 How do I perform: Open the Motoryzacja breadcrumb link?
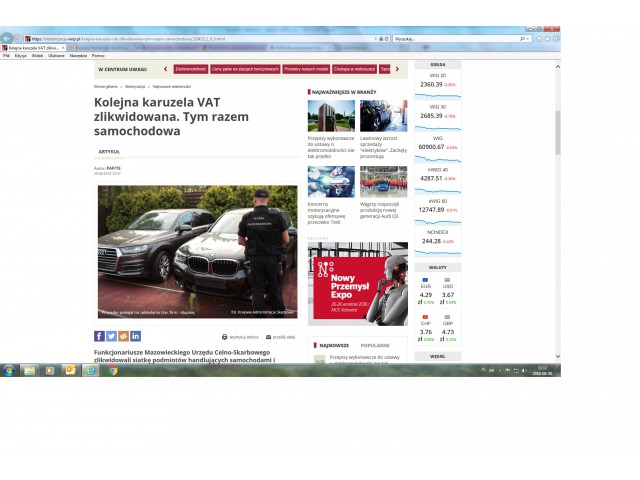click(x=135, y=87)
